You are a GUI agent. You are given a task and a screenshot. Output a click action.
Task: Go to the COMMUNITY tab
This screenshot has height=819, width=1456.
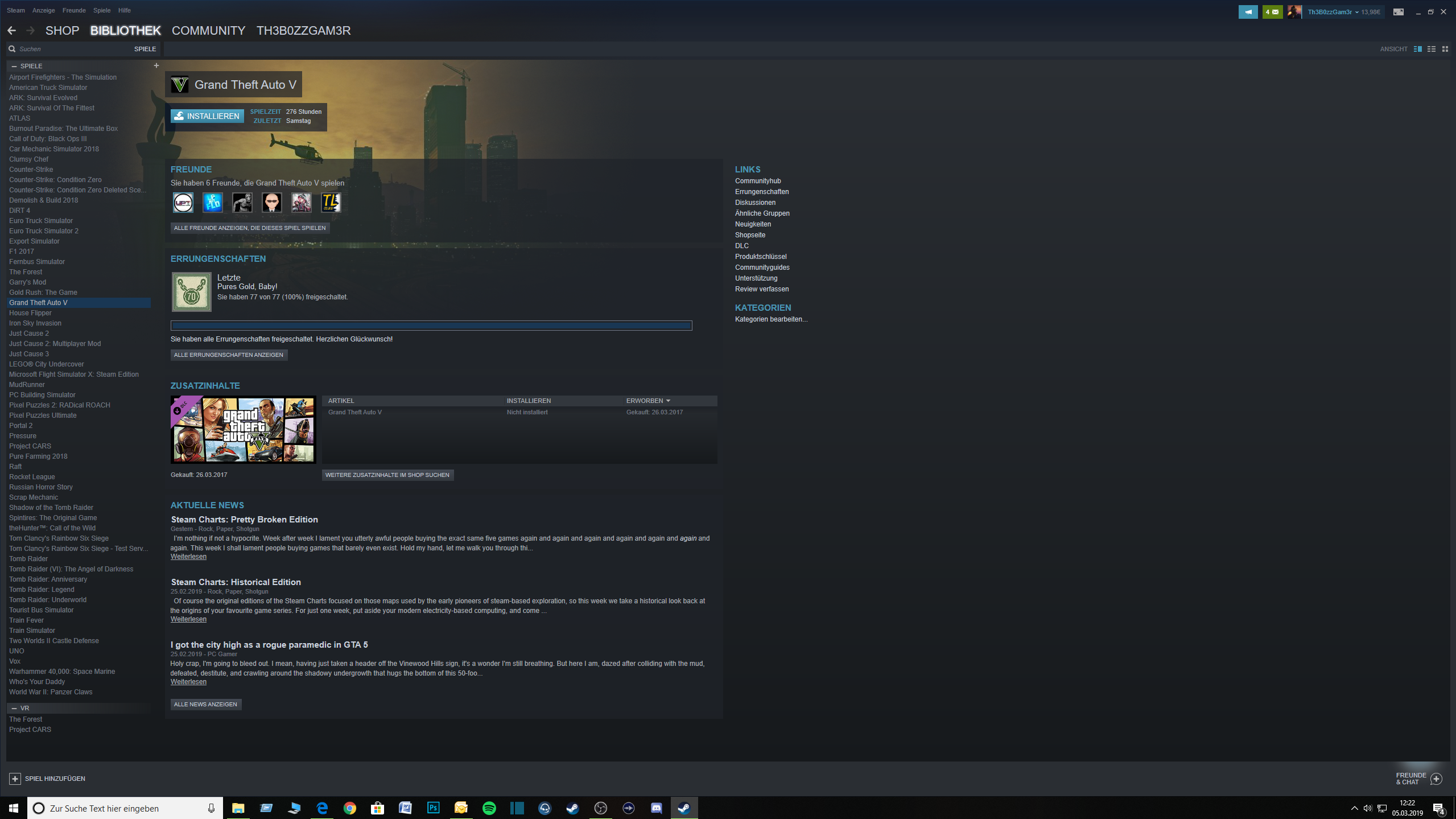click(208, 31)
